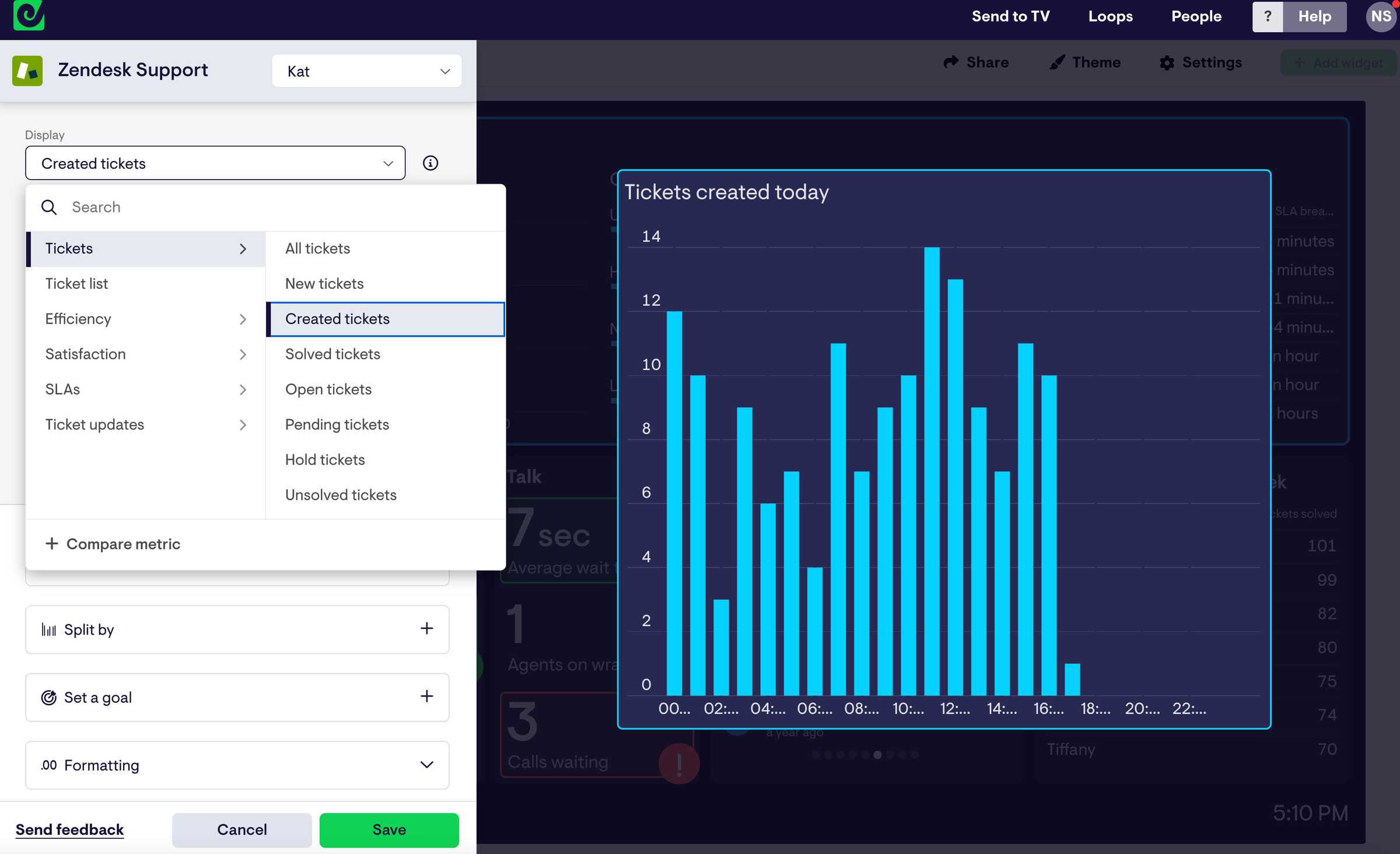Save the widget configuration

click(388, 829)
